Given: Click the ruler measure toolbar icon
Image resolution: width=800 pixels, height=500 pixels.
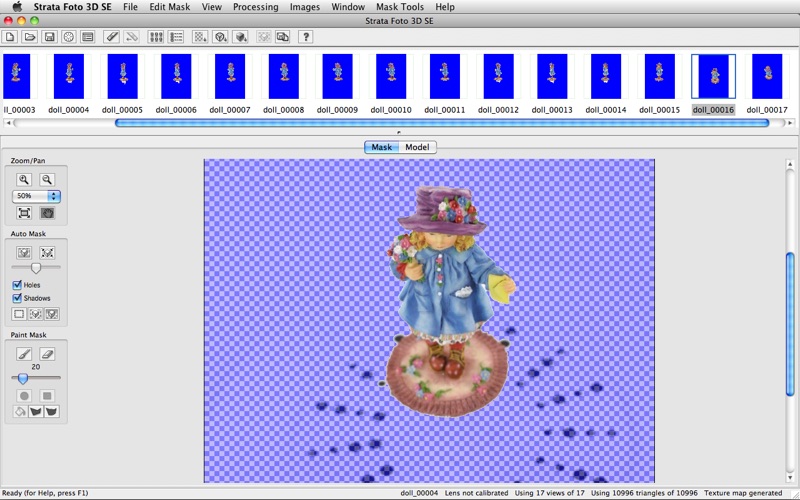Looking at the screenshot, I should (x=112, y=37).
